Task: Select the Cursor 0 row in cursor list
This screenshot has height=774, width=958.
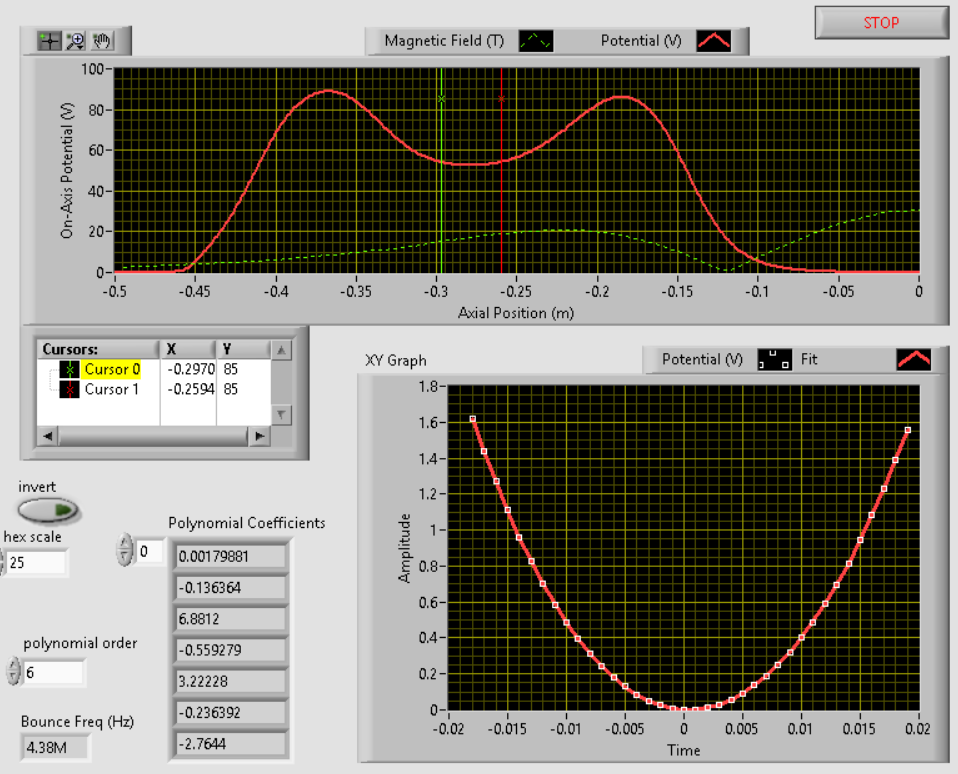Action: [111, 369]
